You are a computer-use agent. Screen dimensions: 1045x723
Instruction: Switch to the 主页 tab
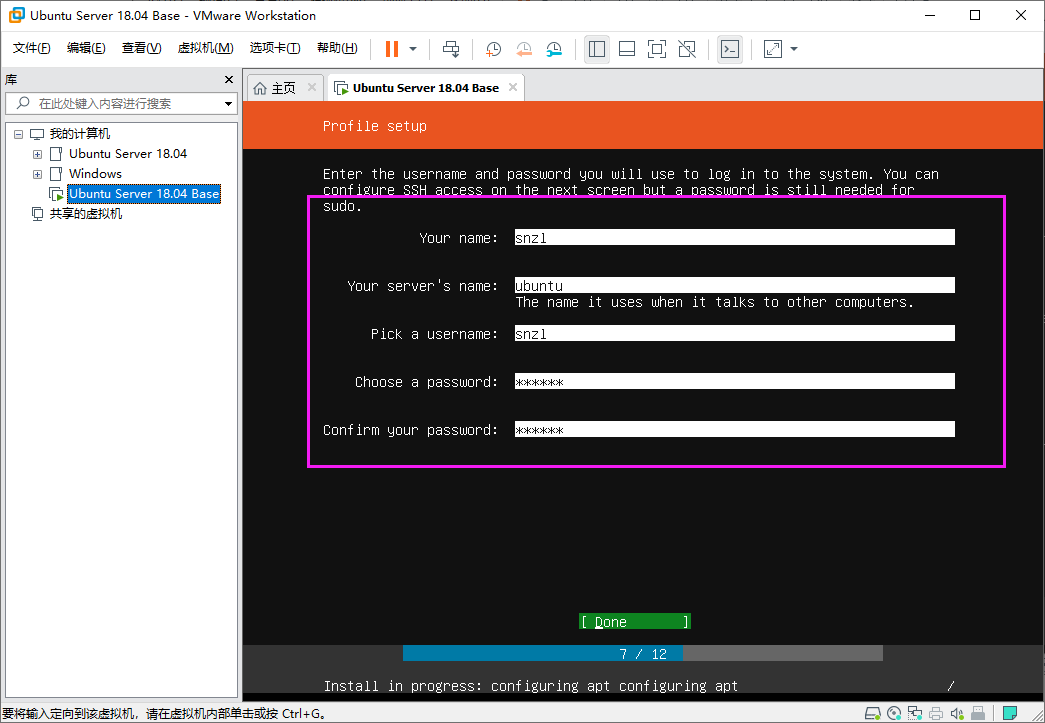(283, 88)
